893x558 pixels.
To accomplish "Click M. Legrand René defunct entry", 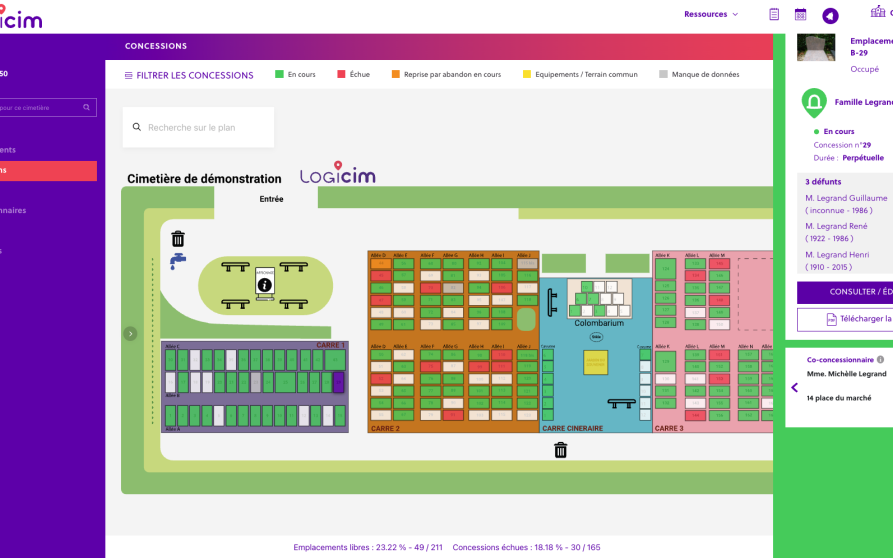I will pos(836,232).
